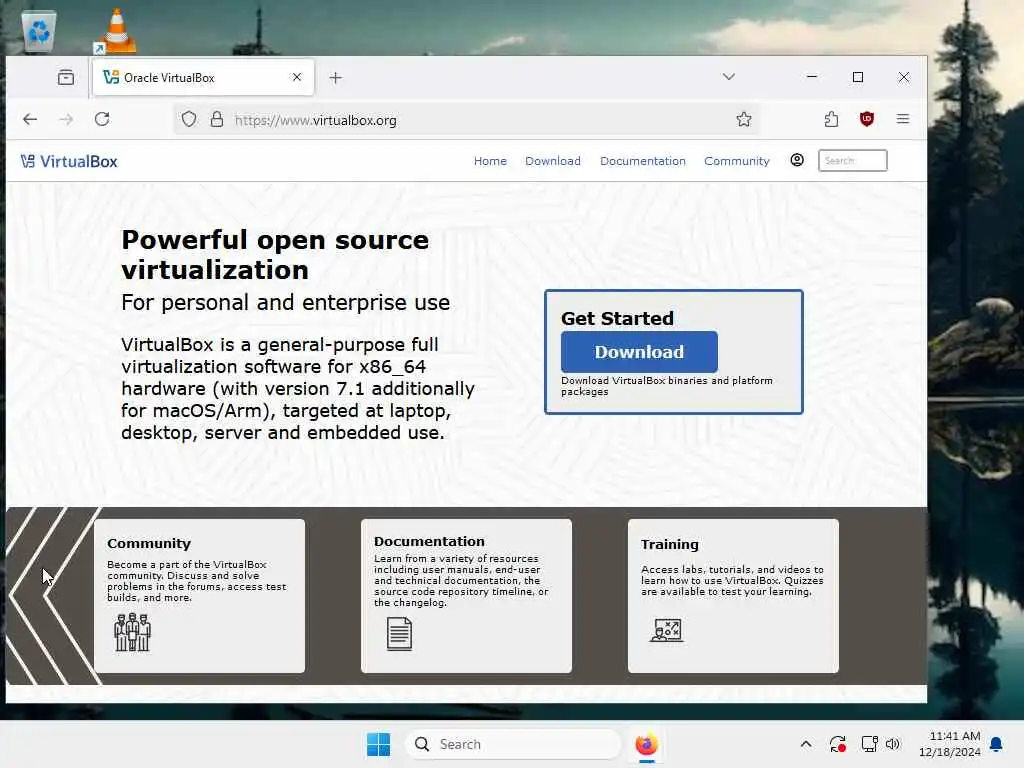Reload the current page
1024x768 pixels.
pyautogui.click(x=102, y=120)
